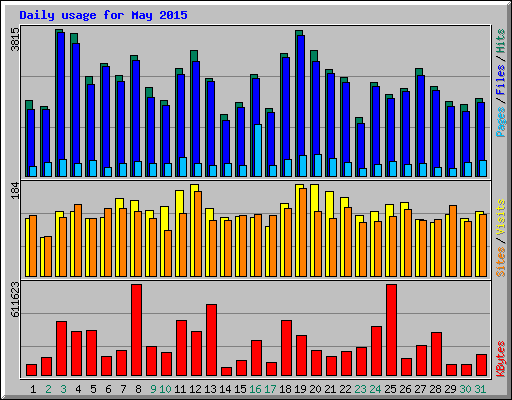Click day 21 on the x-axis

(330, 389)
